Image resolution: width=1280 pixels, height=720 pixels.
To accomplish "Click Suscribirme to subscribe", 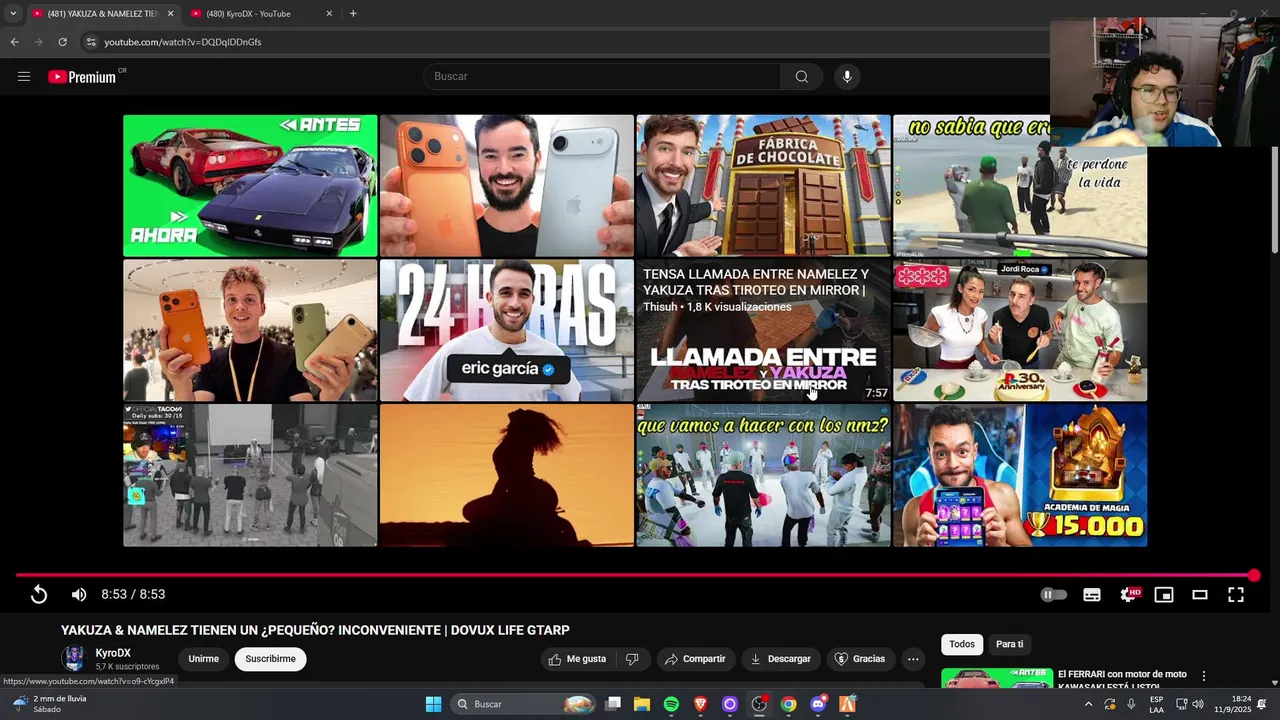I will coord(270,659).
